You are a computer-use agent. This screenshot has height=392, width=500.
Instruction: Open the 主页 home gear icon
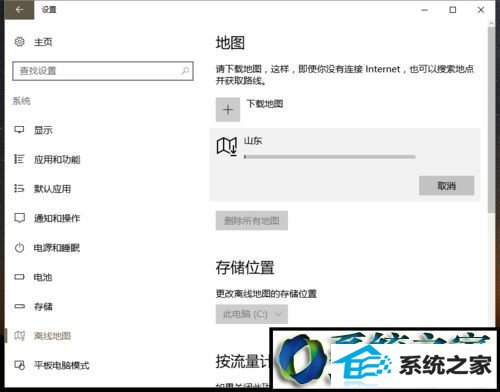tap(19, 42)
